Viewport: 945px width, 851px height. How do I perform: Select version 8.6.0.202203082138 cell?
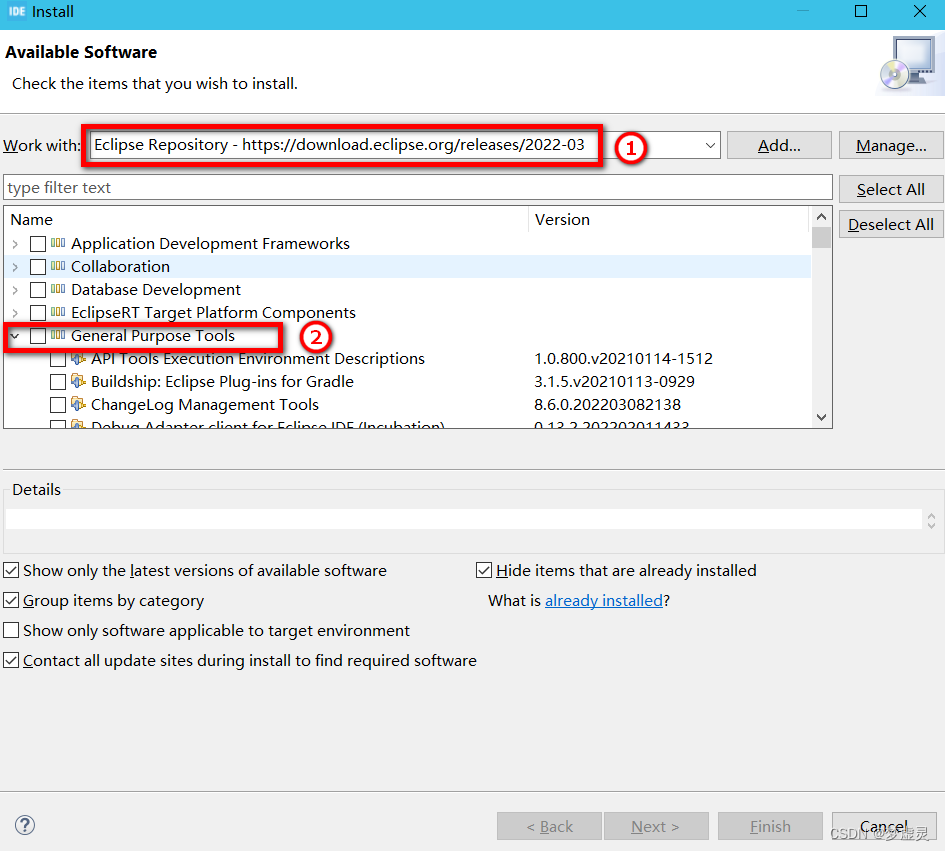607,404
